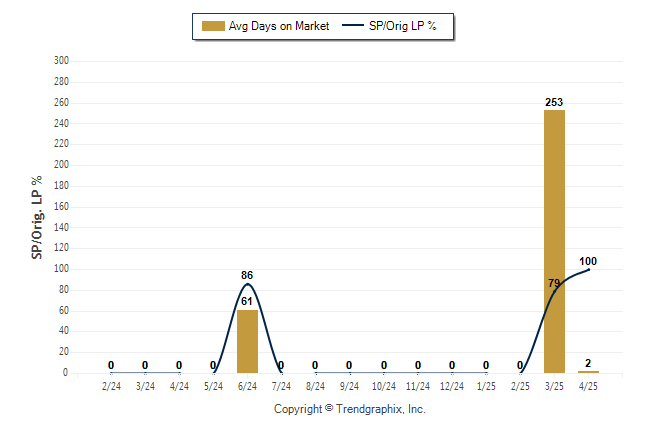The width and height of the screenshot is (646, 434).
Task: Click the SP/Orig LP % legend label
Action: tap(403, 26)
